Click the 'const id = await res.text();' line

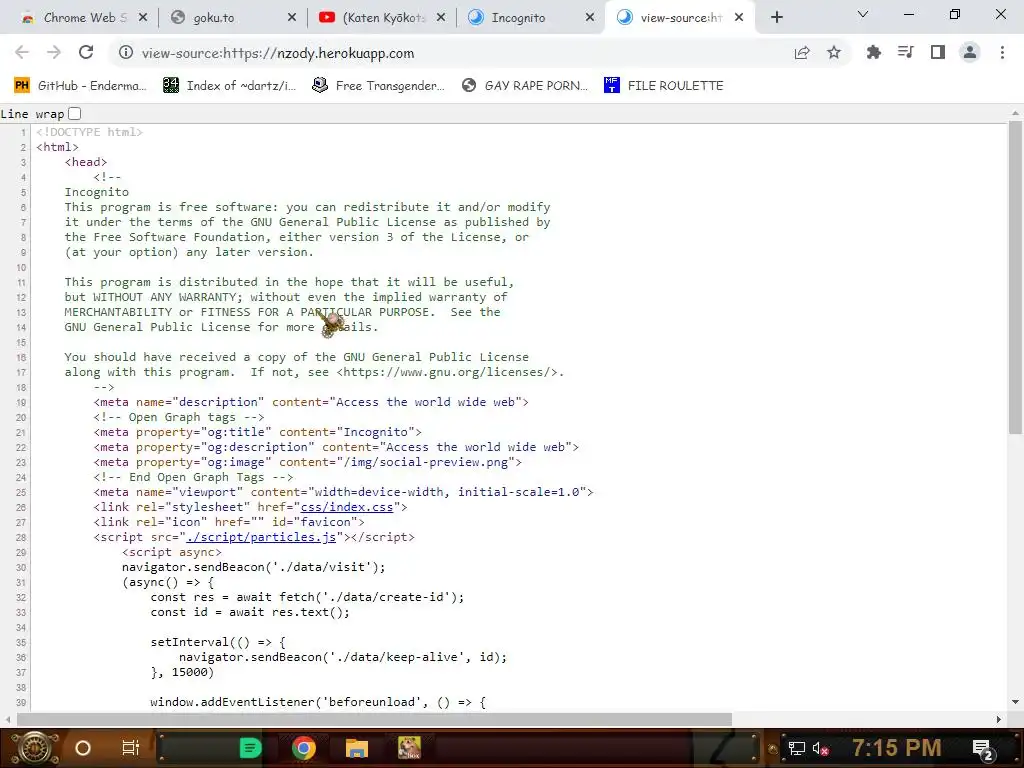point(250,612)
